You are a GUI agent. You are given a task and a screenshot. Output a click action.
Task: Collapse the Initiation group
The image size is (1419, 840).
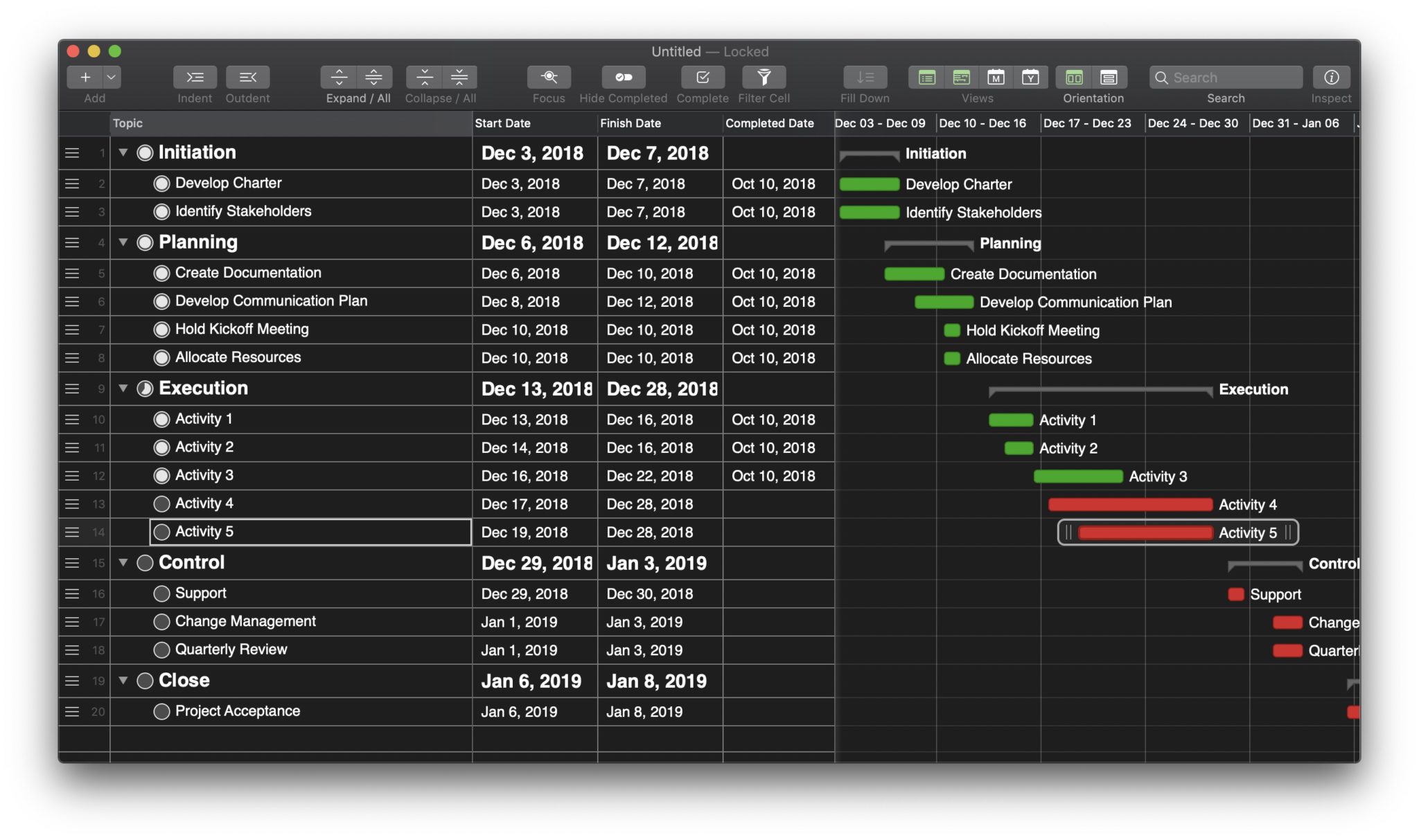point(123,152)
